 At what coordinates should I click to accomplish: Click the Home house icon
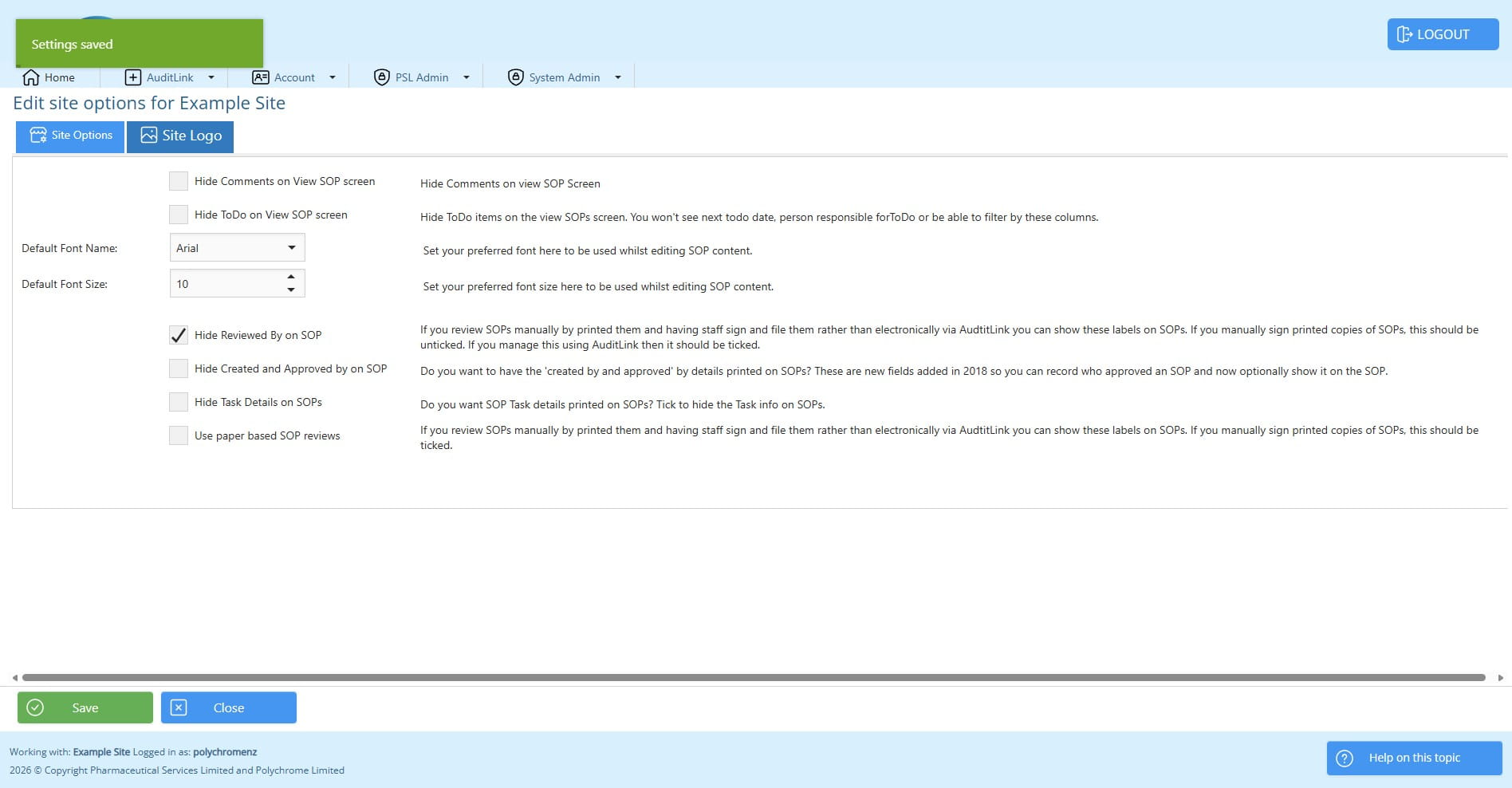click(x=31, y=77)
